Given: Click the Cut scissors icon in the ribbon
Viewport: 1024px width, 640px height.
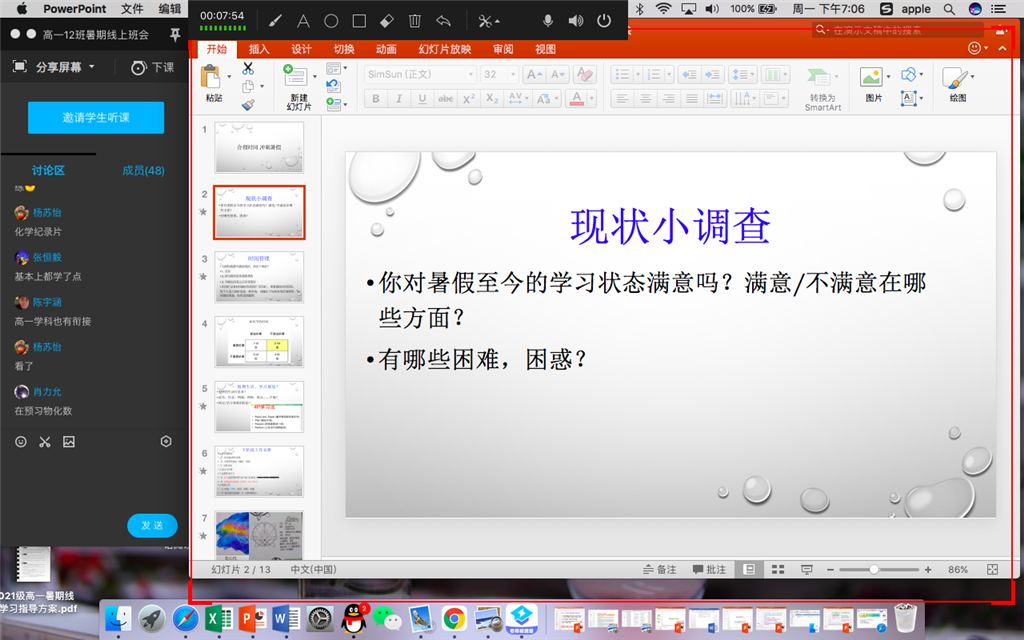Looking at the screenshot, I should (248, 69).
